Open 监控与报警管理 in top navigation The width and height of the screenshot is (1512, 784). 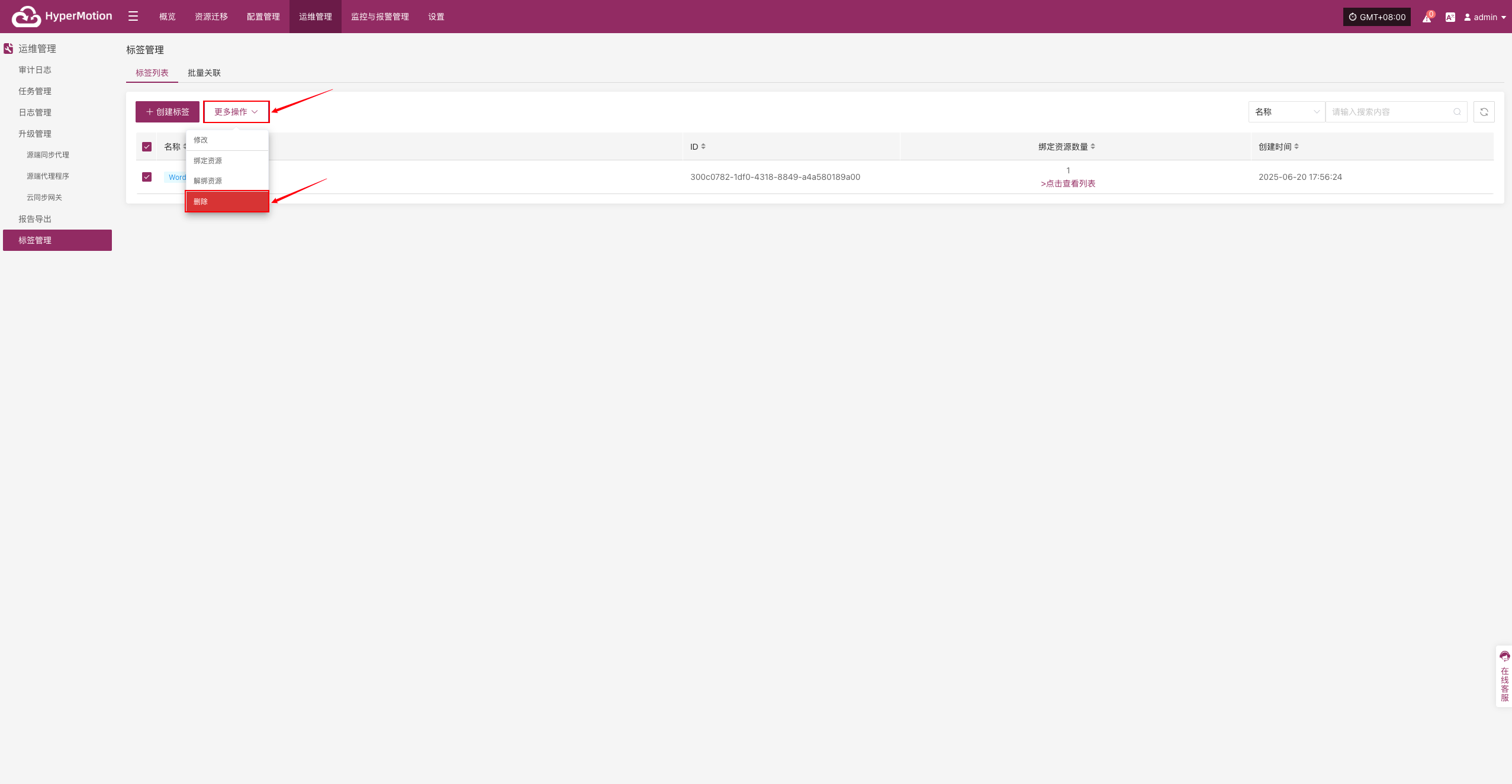(x=380, y=17)
